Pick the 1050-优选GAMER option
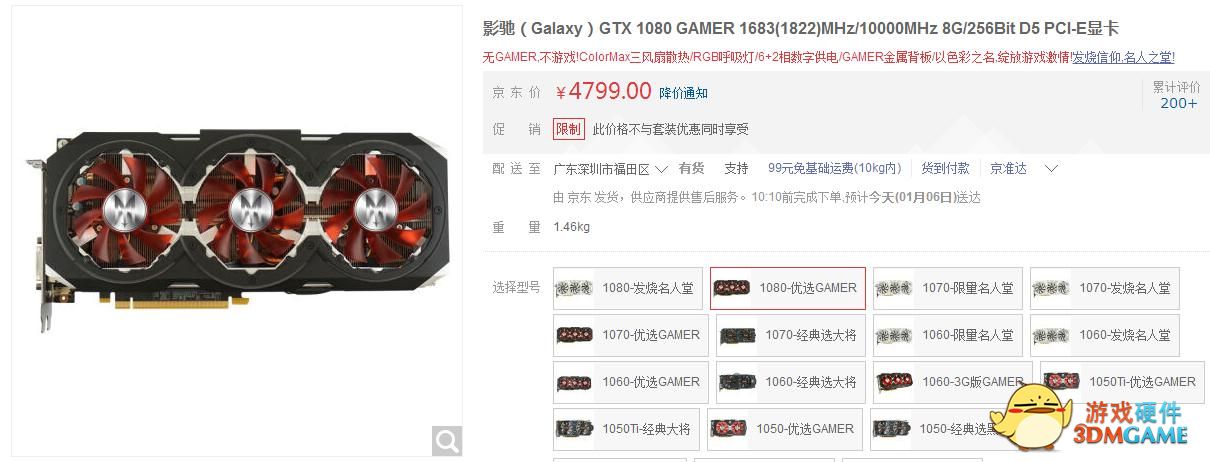 pyautogui.click(x=785, y=429)
